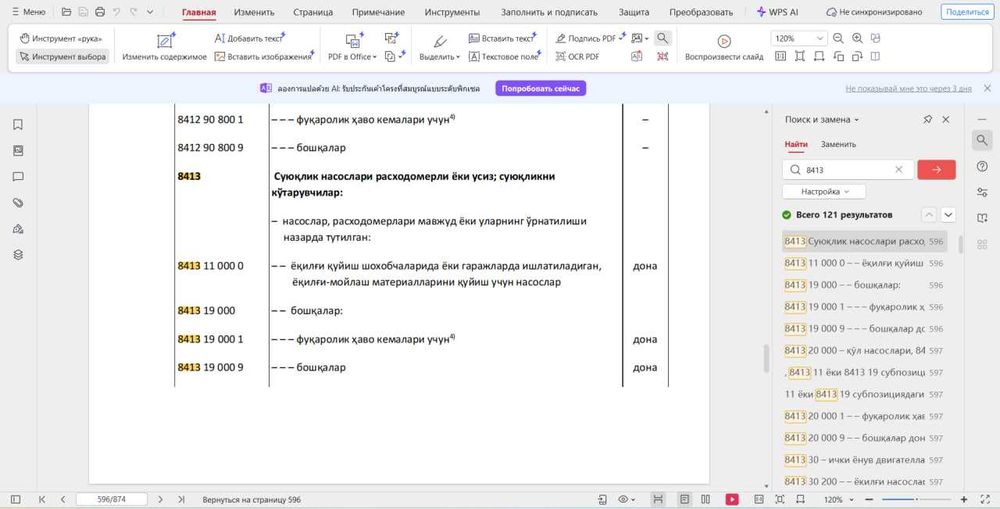This screenshot has height=509, width=1000.
Task: Open the Меню main menu
Action: [x=29, y=12]
